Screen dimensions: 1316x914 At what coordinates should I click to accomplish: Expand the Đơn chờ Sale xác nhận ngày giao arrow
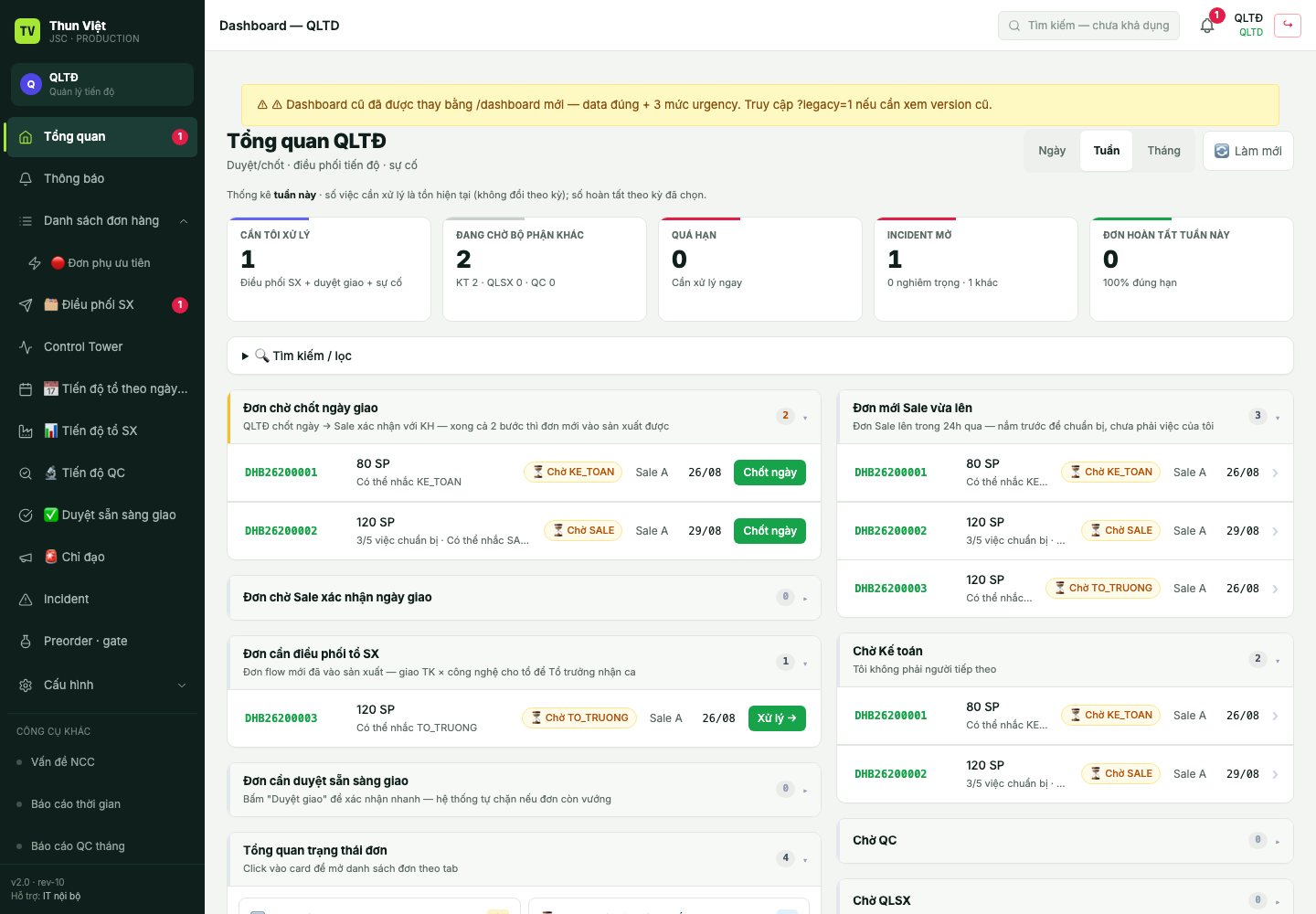coord(805,599)
